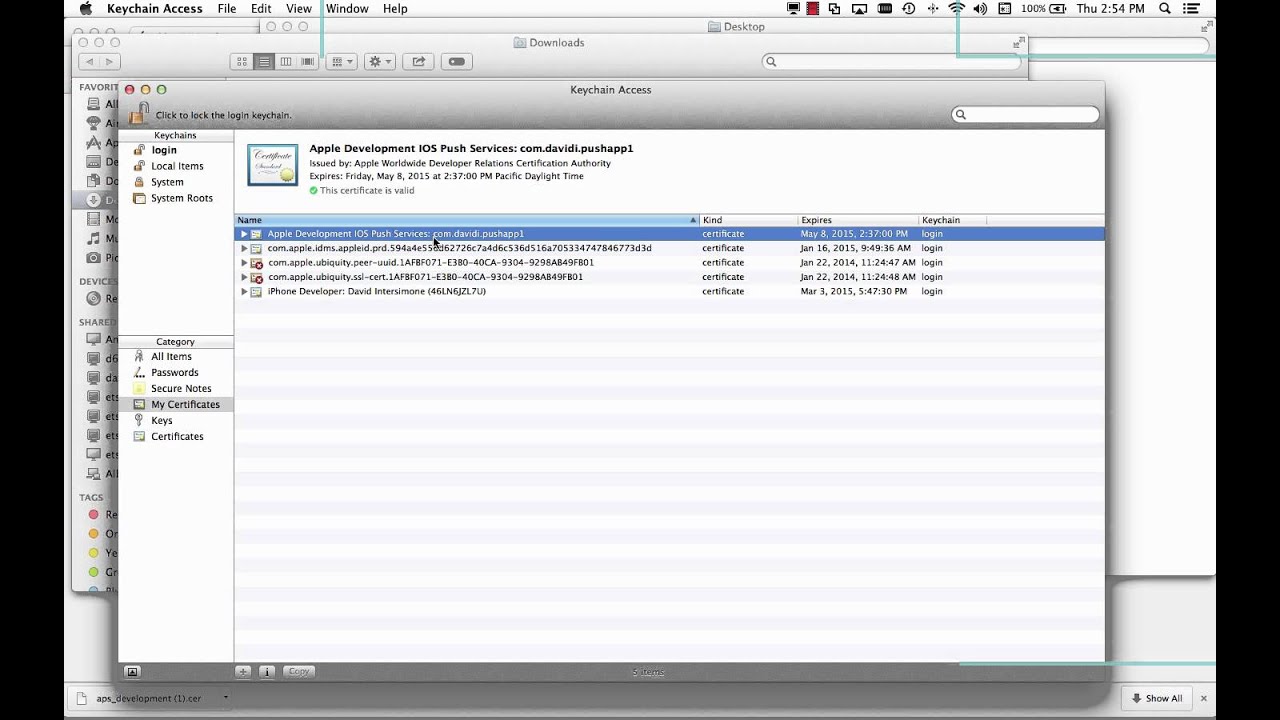Show the Passwords category

click(174, 372)
